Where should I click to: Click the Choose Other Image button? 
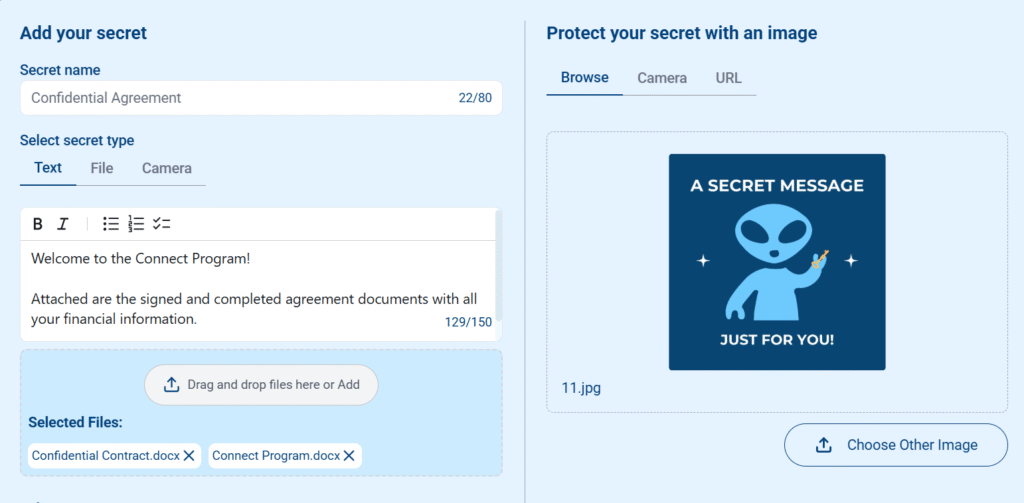click(896, 445)
